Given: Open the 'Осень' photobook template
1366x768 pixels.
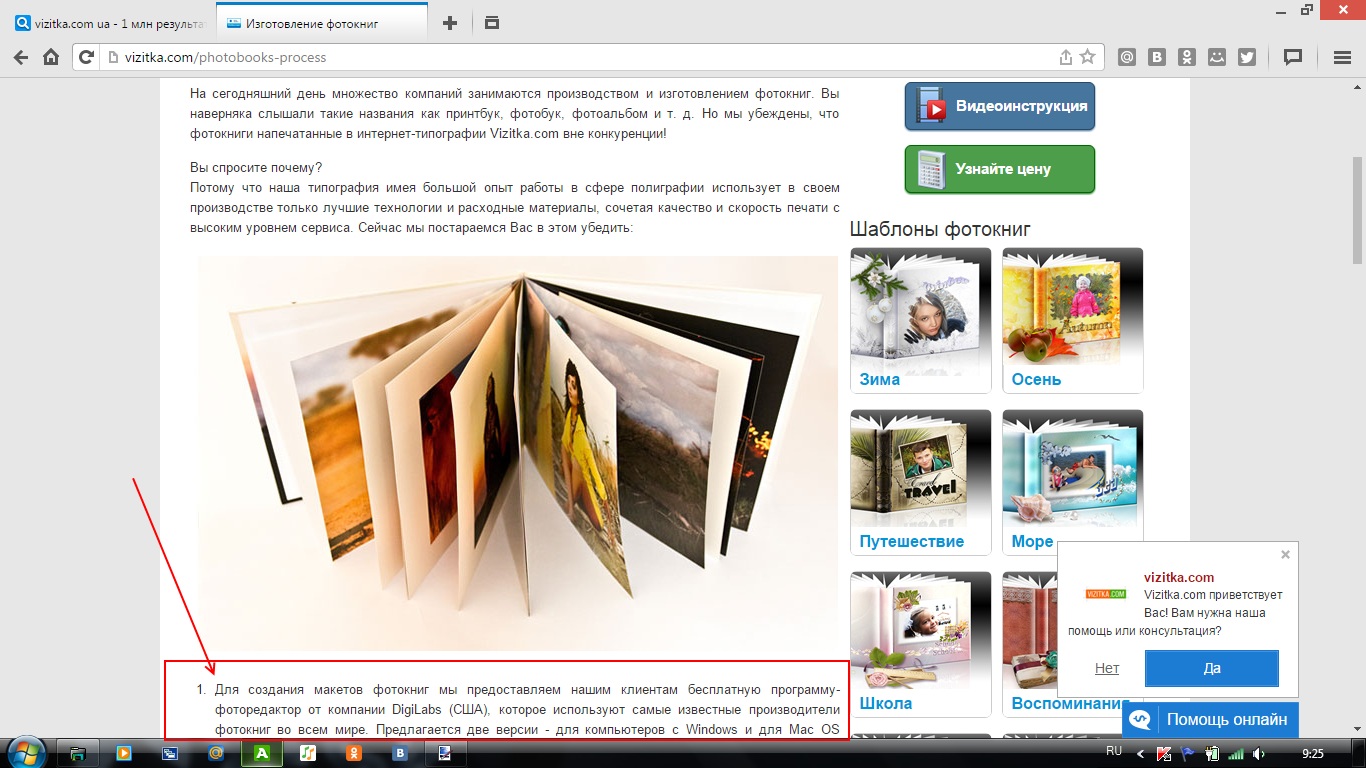Looking at the screenshot, I should [1072, 321].
